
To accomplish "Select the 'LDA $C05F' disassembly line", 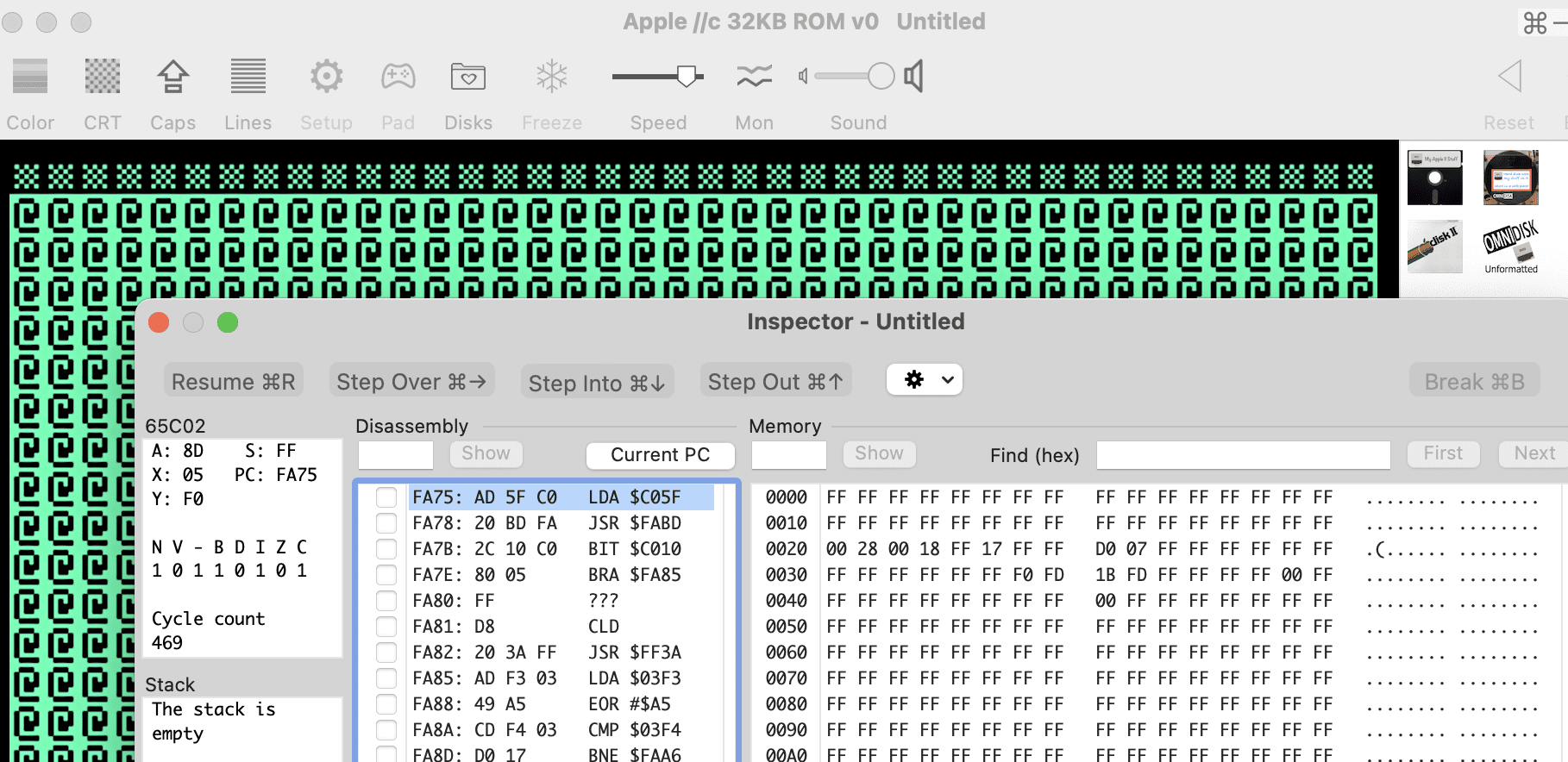I will pos(561,497).
